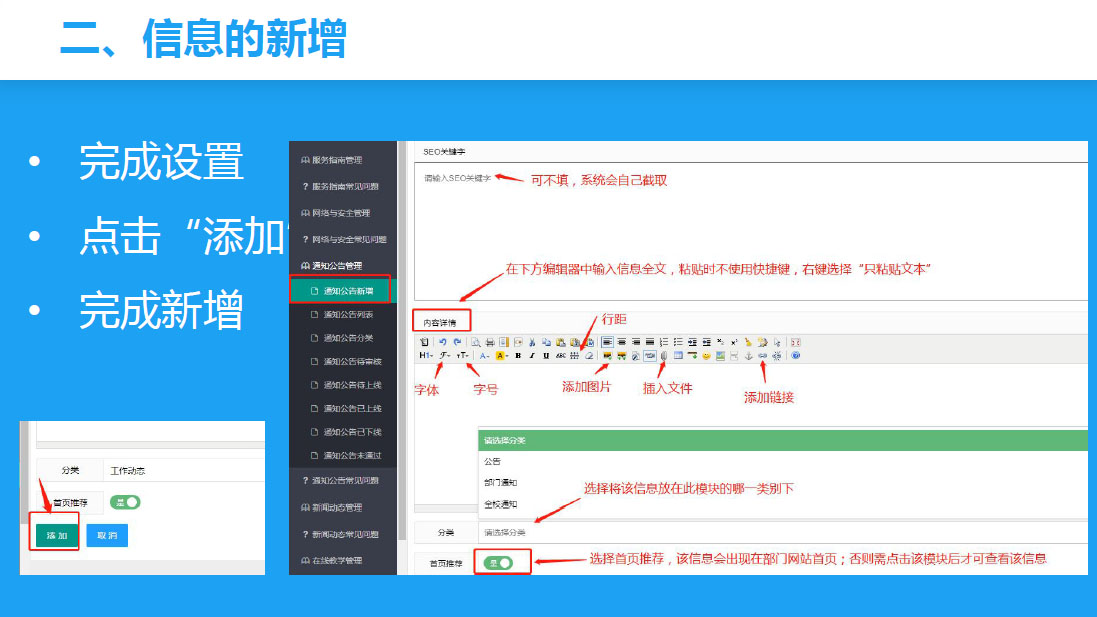Select 通知公告新增 in the sidebar
The width and height of the screenshot is (1097, 617).
(x=347, y=291)
